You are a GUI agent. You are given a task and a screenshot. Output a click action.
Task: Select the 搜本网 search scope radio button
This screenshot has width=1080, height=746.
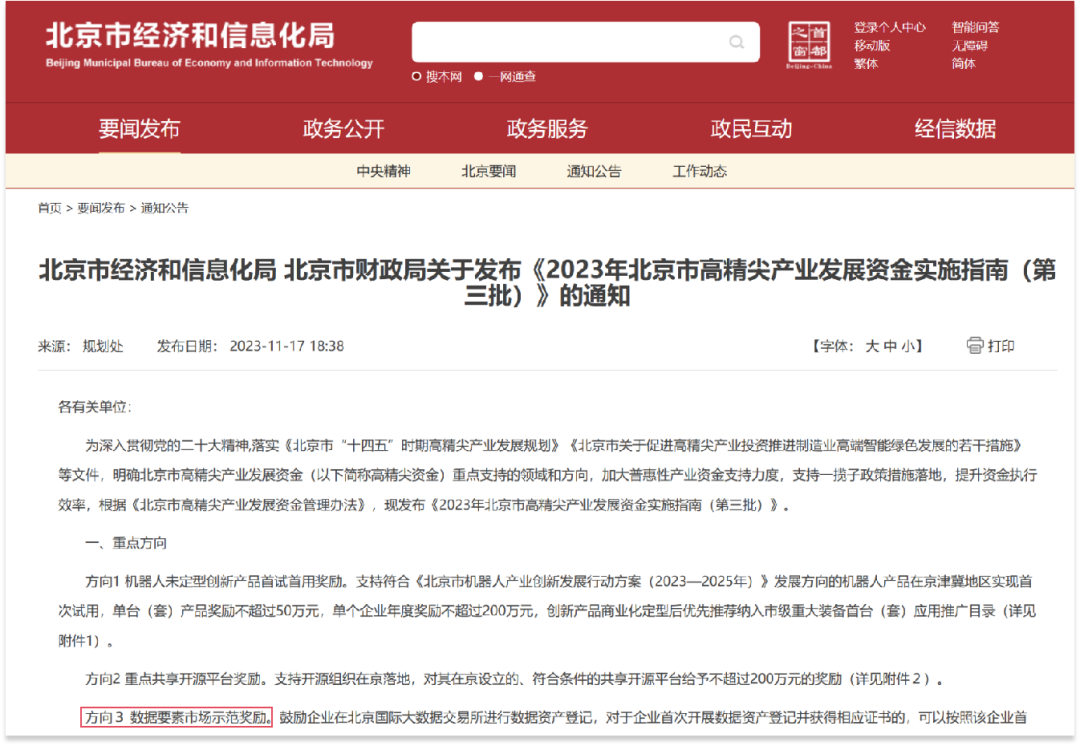(417, 75)
